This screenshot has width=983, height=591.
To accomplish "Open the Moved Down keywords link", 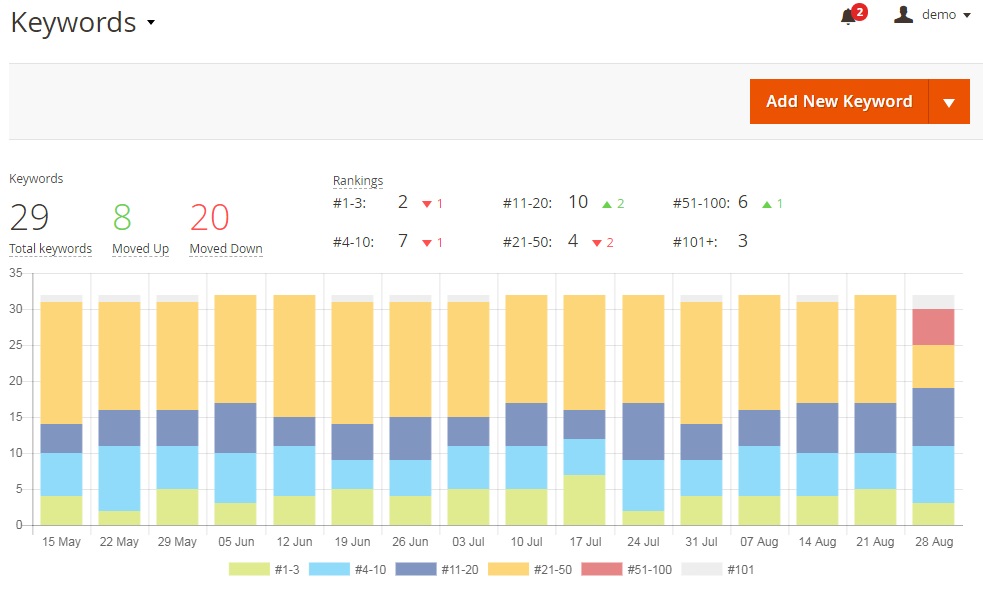I will [226, 249].
